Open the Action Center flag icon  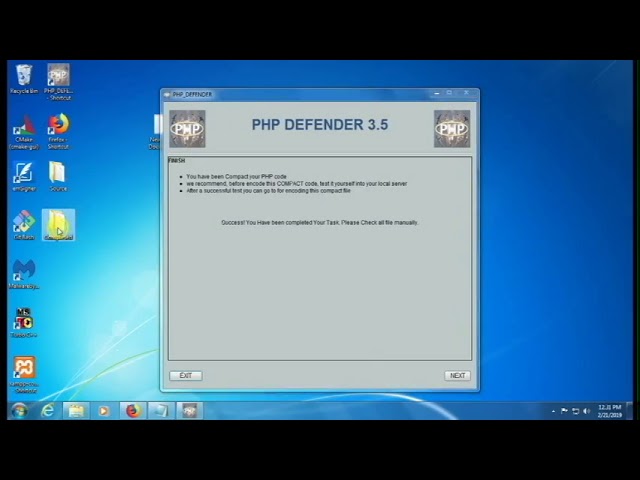coord(564,411)
